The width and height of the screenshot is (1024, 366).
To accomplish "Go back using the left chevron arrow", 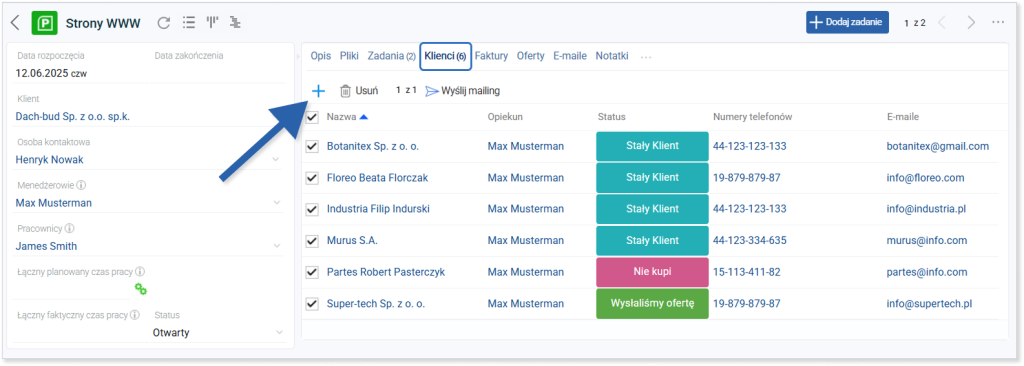I will [15, 23].
